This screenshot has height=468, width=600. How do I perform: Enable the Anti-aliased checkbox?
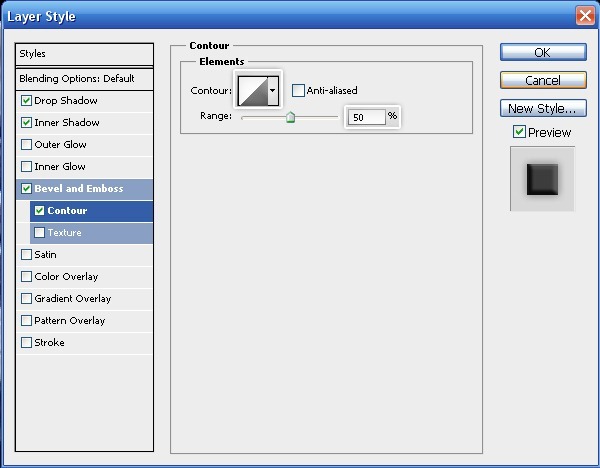click(299, 91)
